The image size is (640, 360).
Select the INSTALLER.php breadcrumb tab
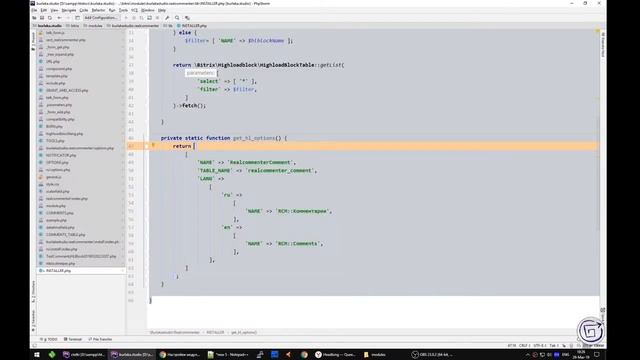[x=192, y=26]
